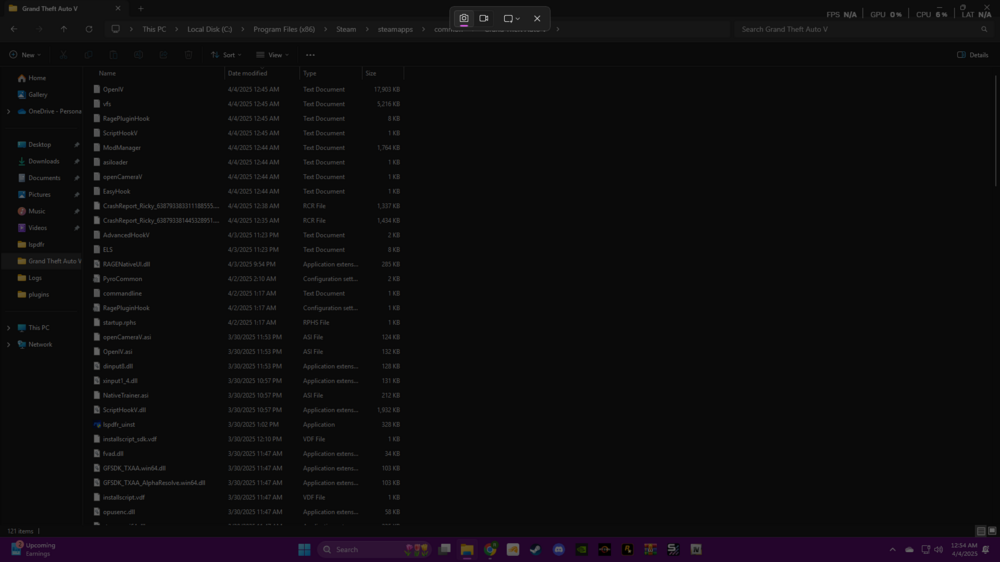Focus Search Grand Theft Auto V box
The height and width of the screenshot is (562, 1000).
point(862,29)
